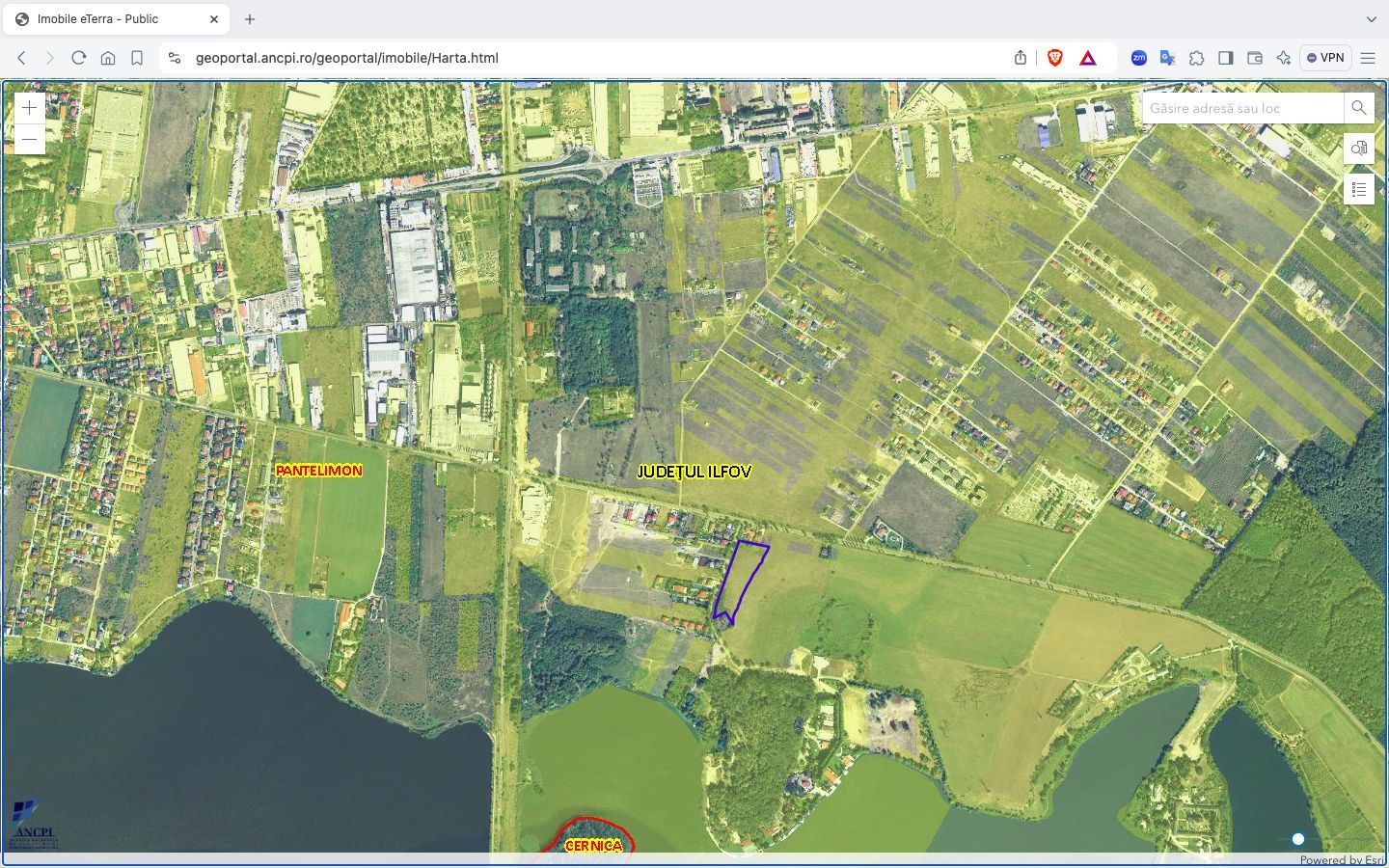Image resolution: width=1389 pixels, height=868 pixels.
Task: Open the browser hamburger menu
Action: (1368, 58)
